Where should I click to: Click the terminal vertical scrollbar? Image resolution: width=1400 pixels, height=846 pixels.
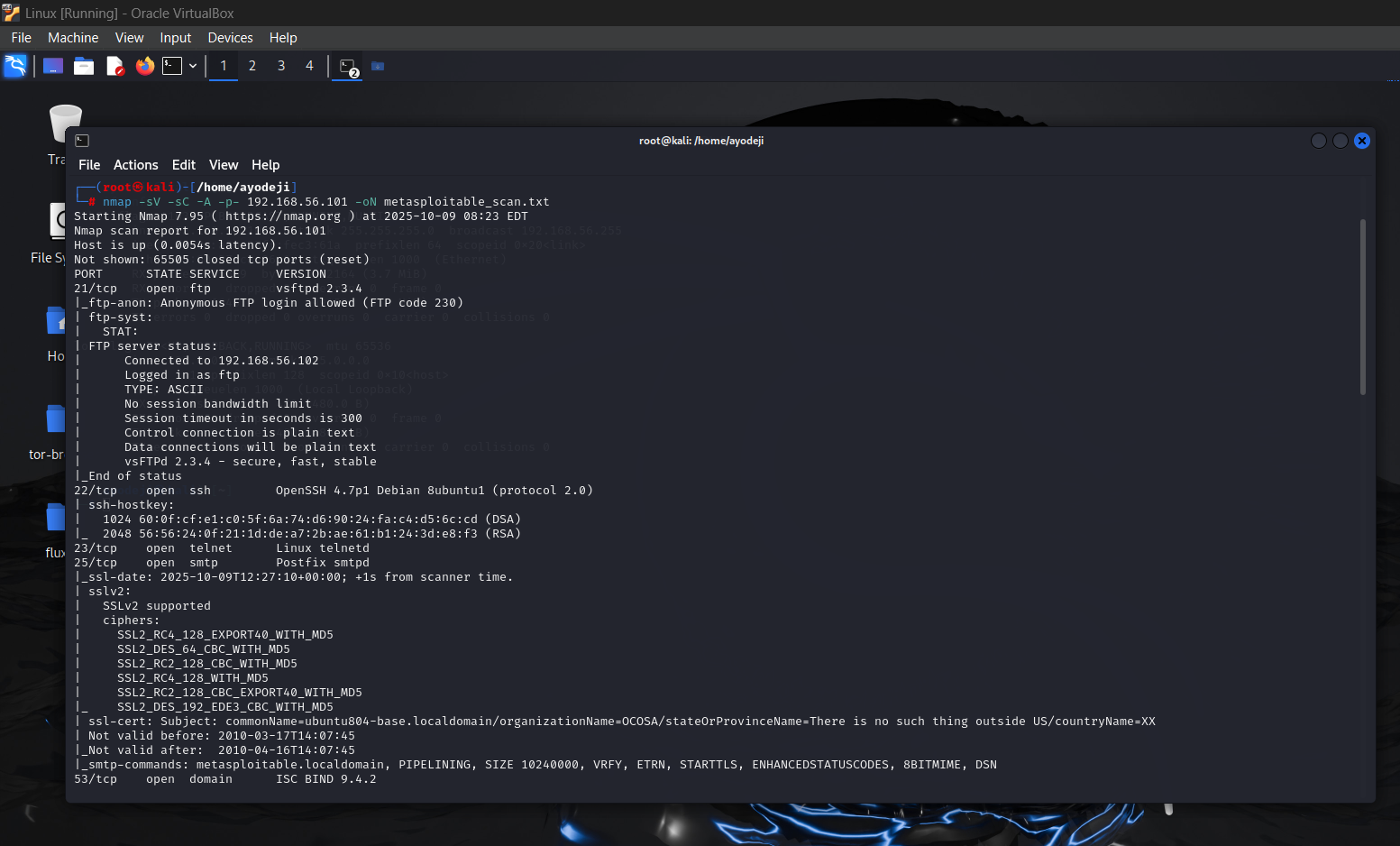pos(1363,307)
